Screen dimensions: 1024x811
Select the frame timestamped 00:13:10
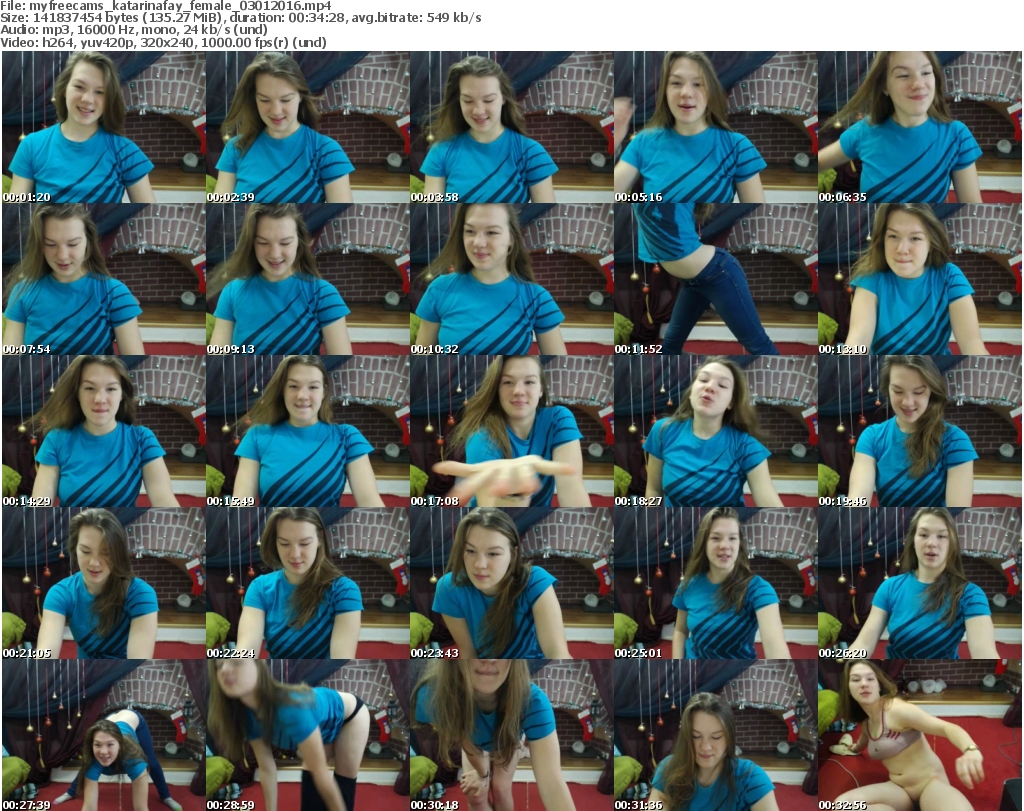pos(920,279)
